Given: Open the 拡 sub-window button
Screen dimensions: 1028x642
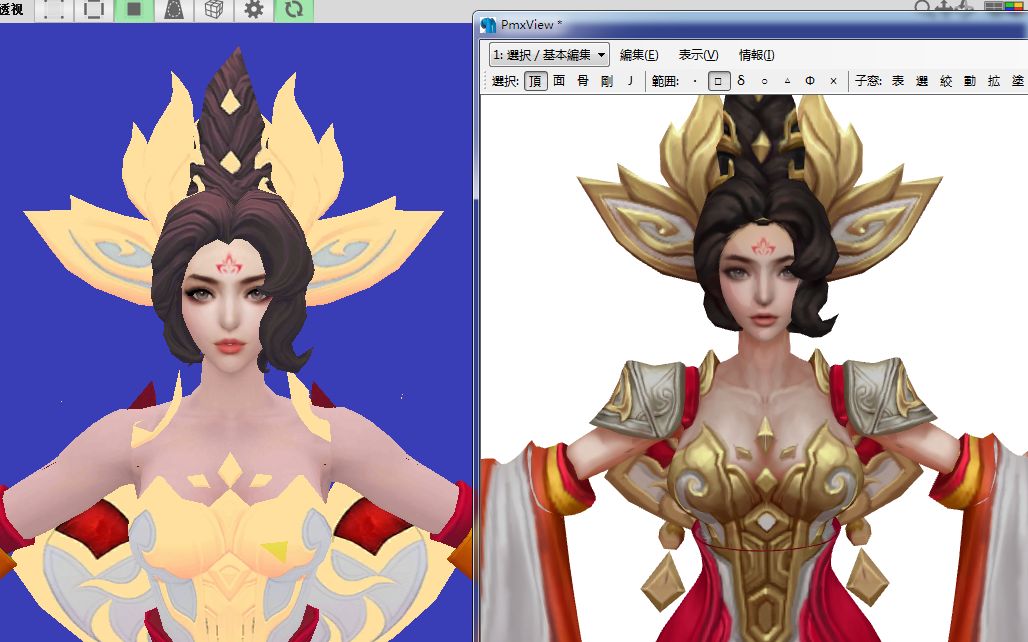Looking at the screenshot, I should [994, 81].
